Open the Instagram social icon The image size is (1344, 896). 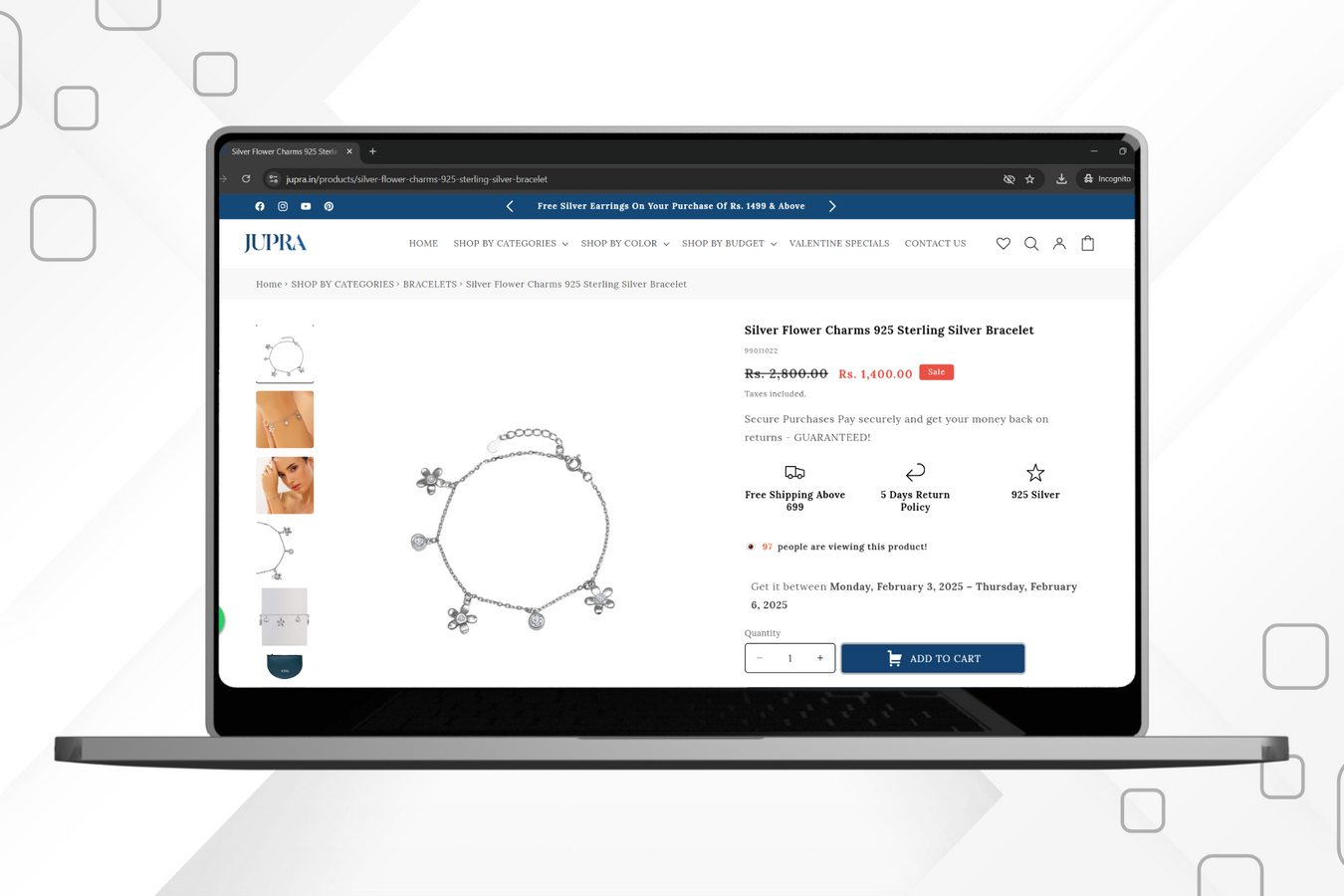[283, 206]
